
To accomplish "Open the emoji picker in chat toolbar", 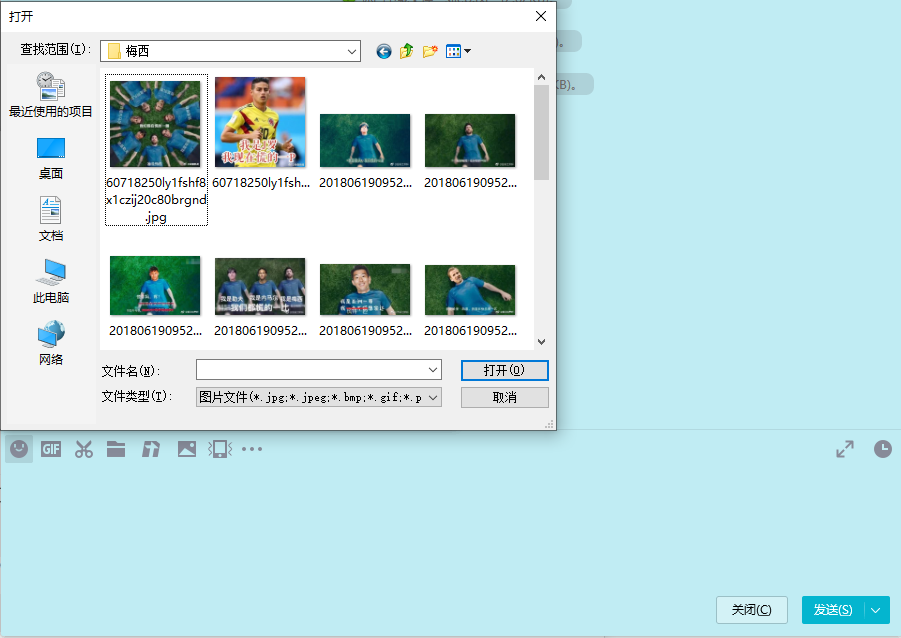I will coord(19,449).
